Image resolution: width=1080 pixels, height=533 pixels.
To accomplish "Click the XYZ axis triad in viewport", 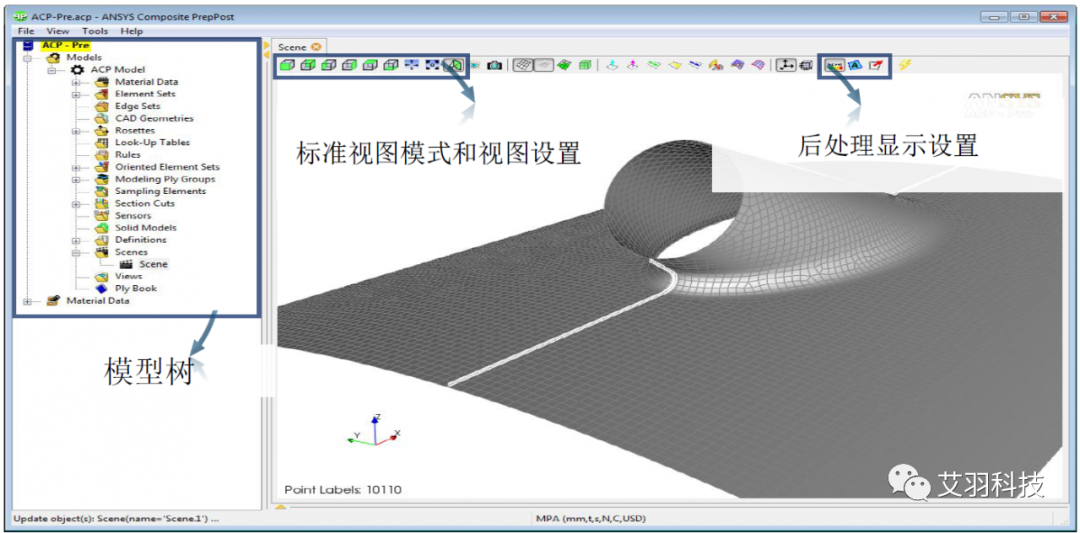I will (374, 430).
